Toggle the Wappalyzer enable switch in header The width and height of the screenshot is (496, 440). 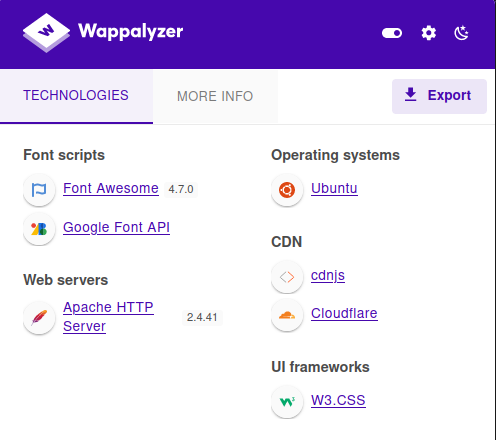(392, 33)
